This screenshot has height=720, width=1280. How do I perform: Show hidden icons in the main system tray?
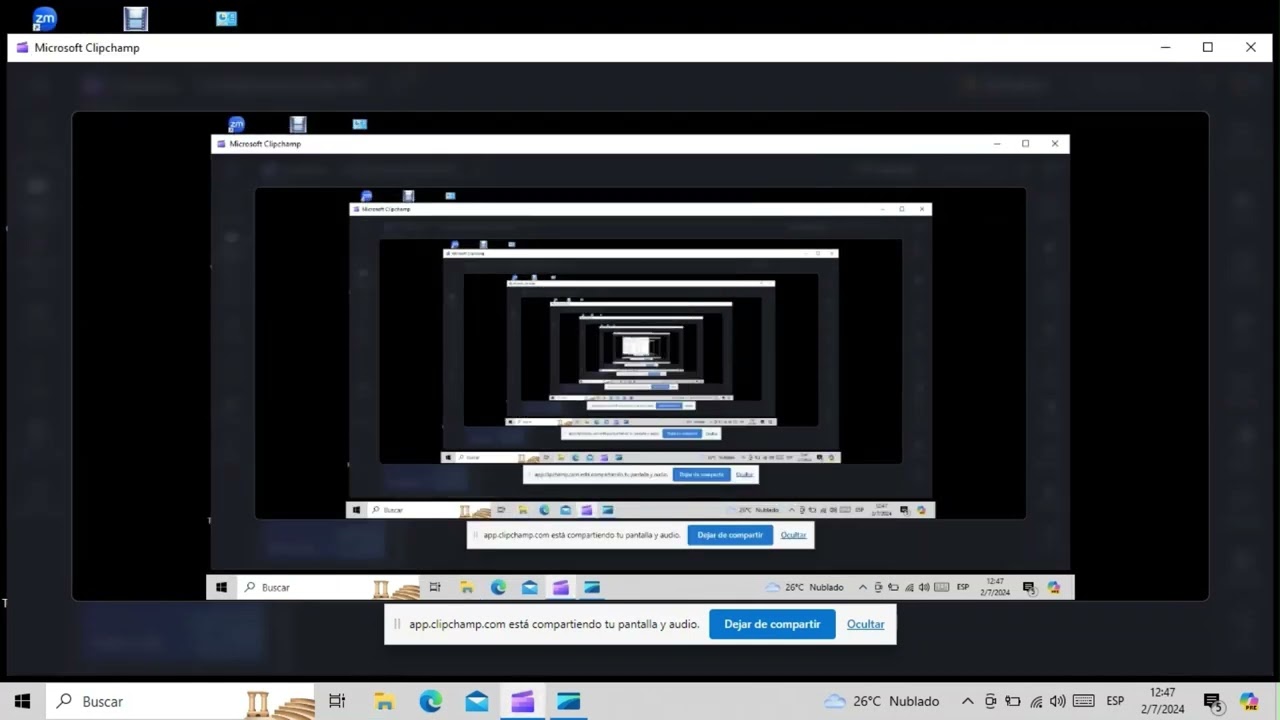[x=967, y=701]
